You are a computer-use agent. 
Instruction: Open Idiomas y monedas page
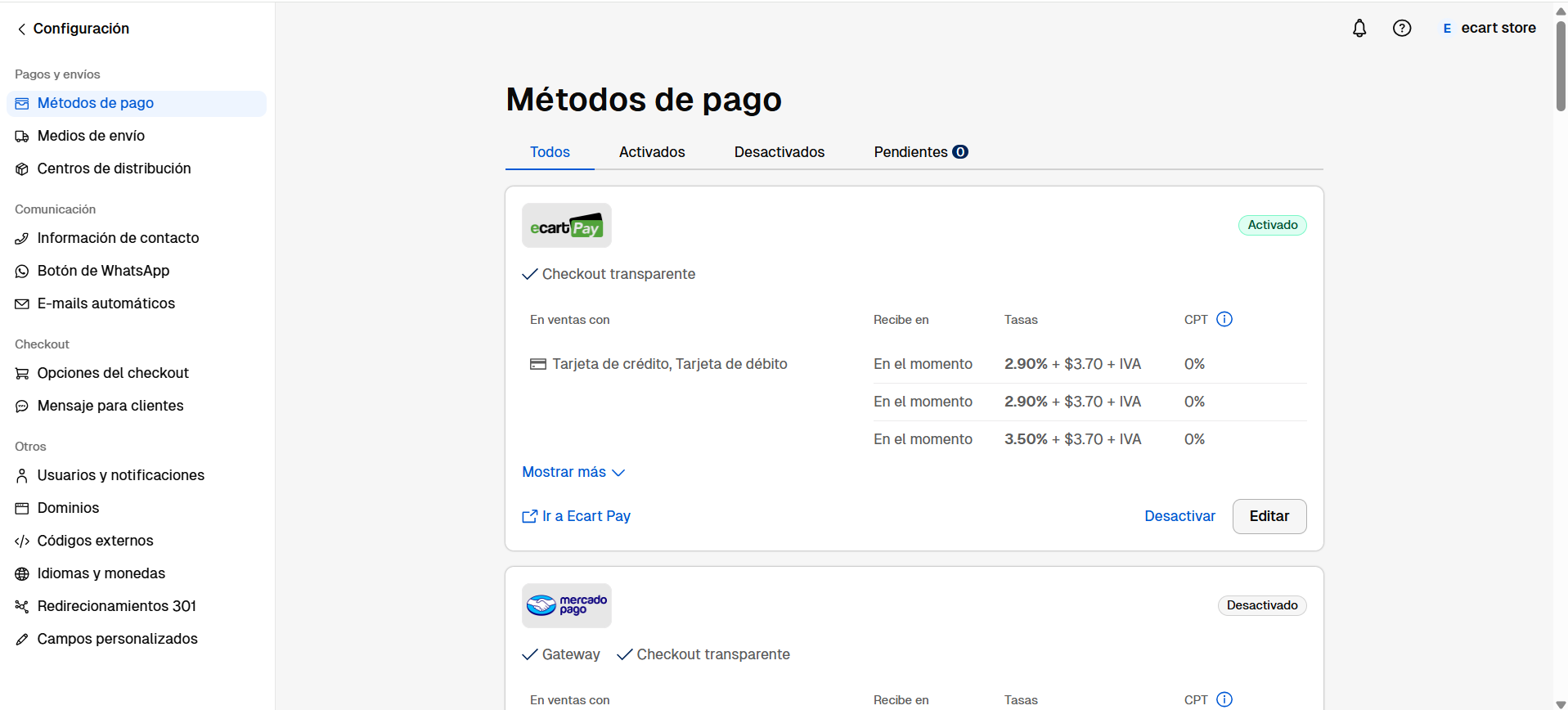pos(137,573)
